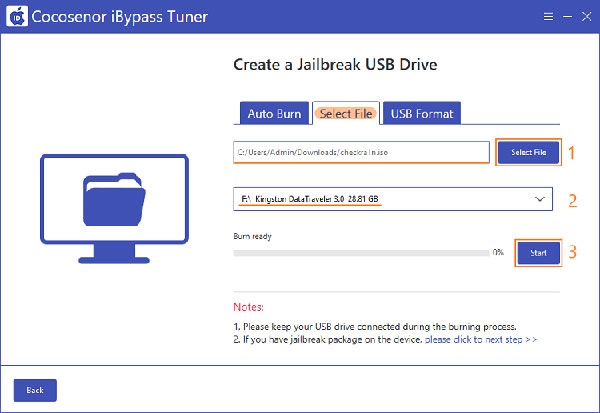Open the Select File tab
600x413 pixels.
[346, 113]
